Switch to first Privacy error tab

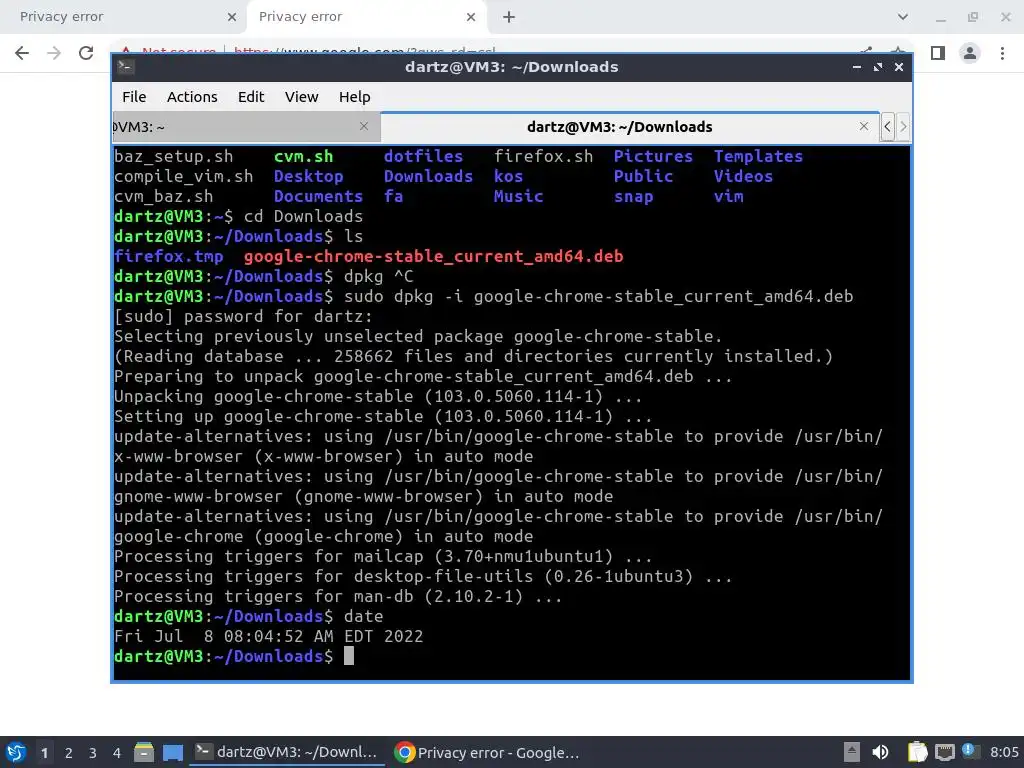[x=123, y=17]
